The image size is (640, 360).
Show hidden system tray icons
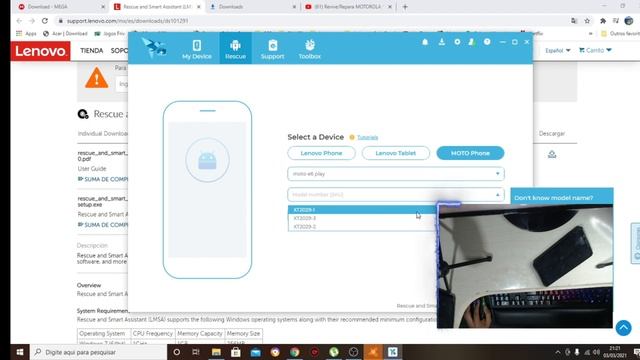point(558,352)
